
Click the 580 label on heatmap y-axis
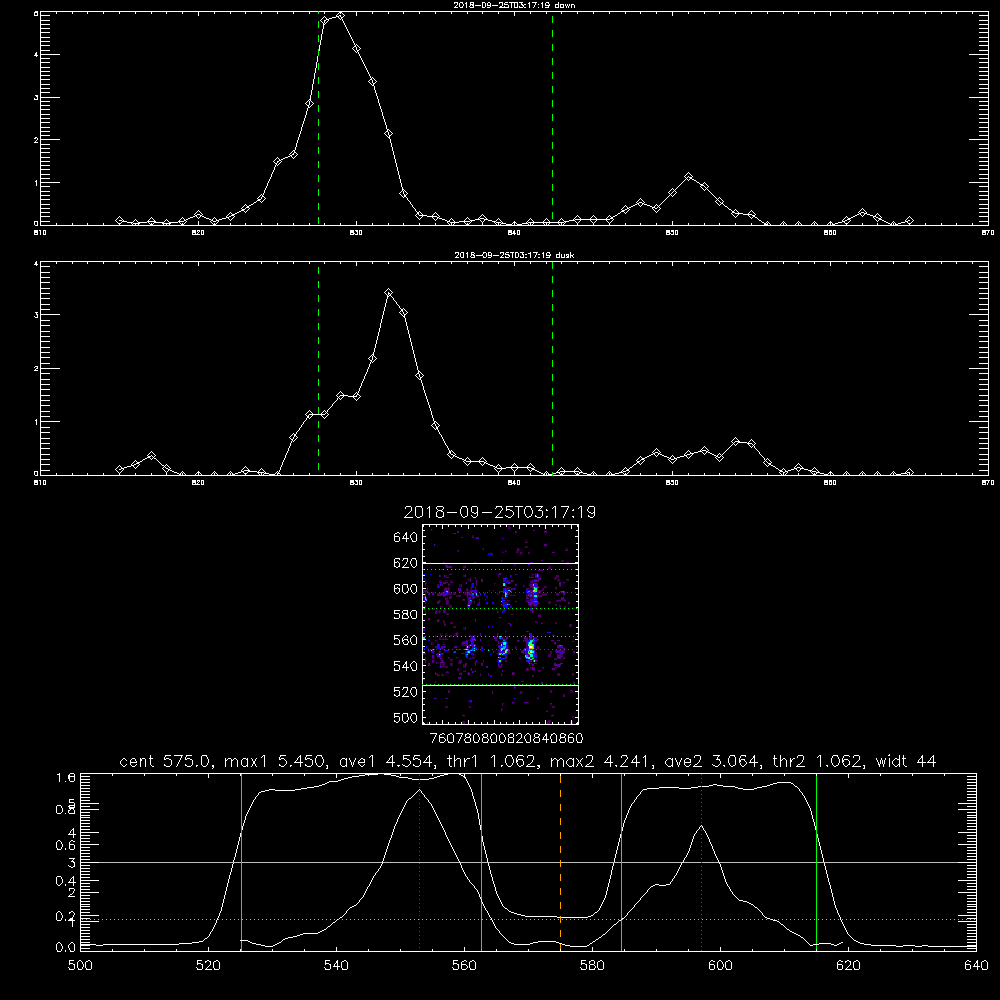(406, 615)
